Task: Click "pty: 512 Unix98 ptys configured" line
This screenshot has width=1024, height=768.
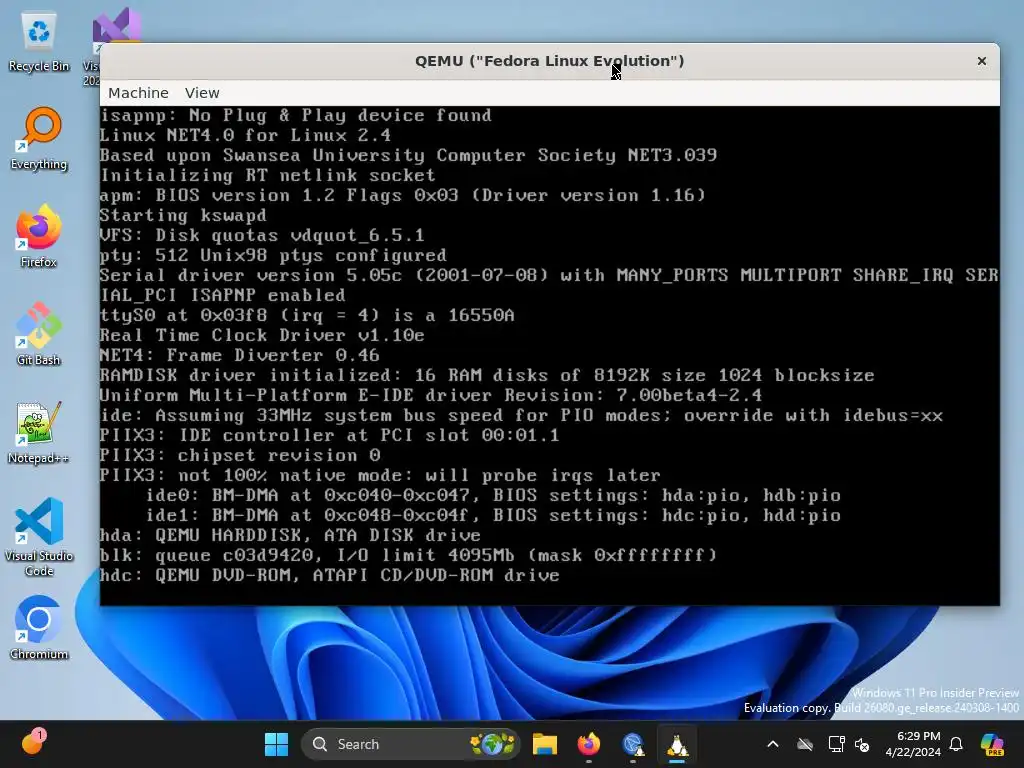Action: pos(273,255)
